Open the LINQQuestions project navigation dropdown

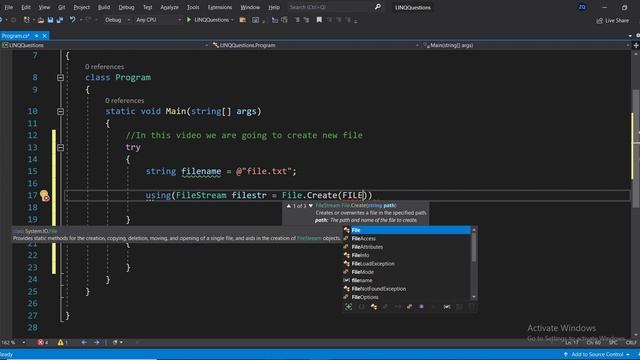coord(105,45)
